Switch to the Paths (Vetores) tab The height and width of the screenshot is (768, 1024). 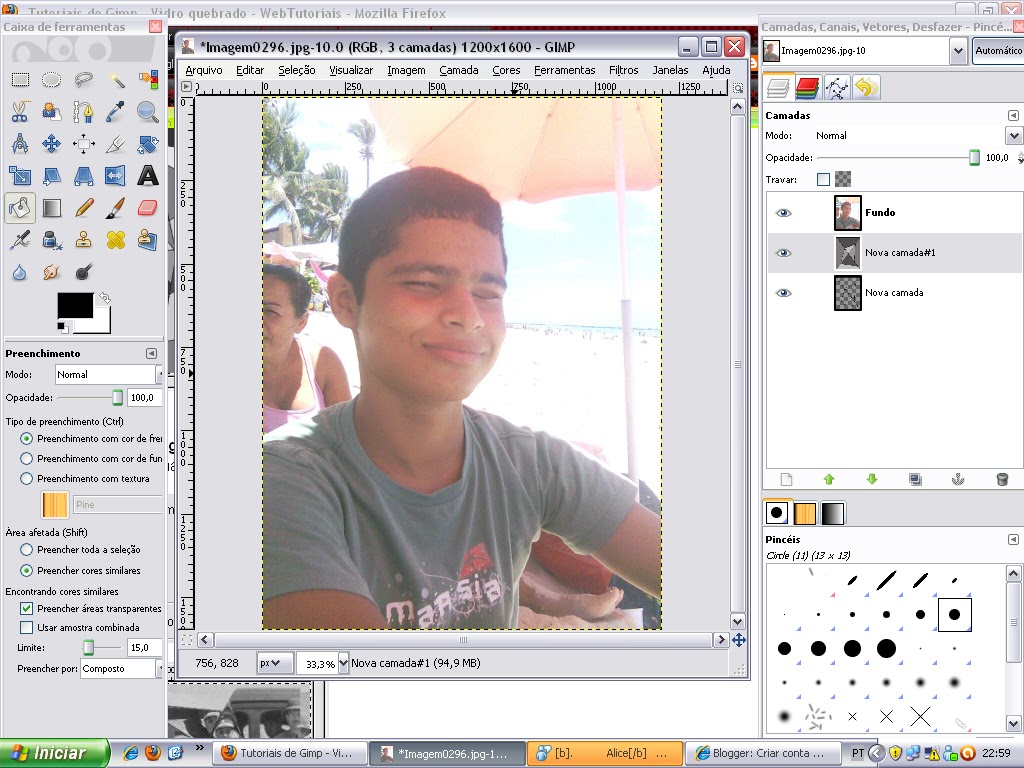[837, 88]
